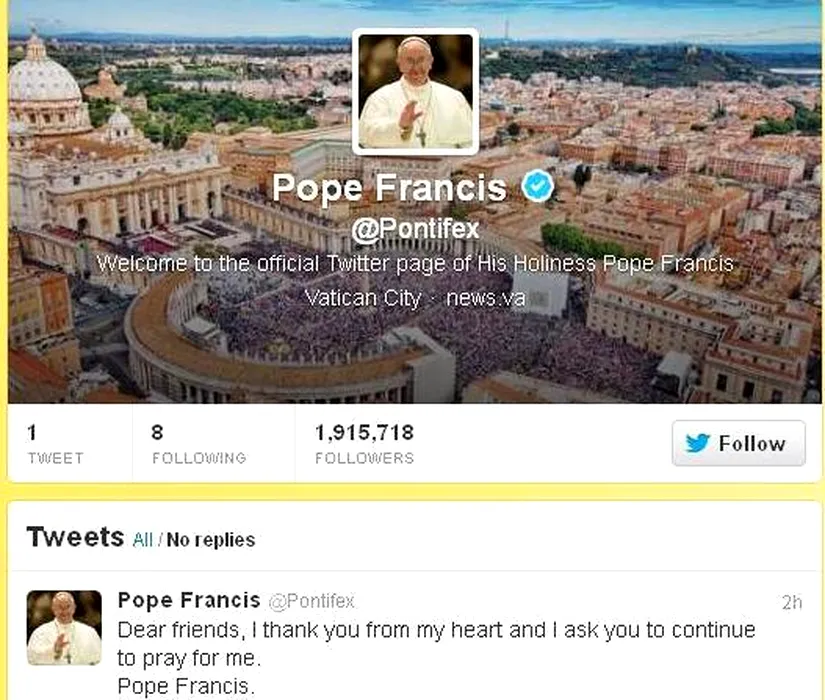Switch to the All tweets filter
Image resolution: width=825 pixels, height=700 pixels.
coord(143,540)
